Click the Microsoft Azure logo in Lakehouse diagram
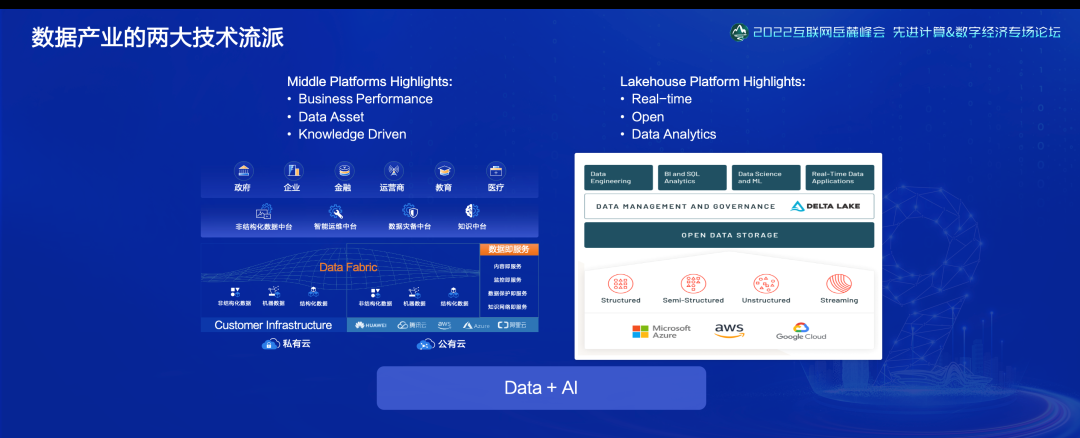This screenshot has height=438, width=1080. pos(661,332)
